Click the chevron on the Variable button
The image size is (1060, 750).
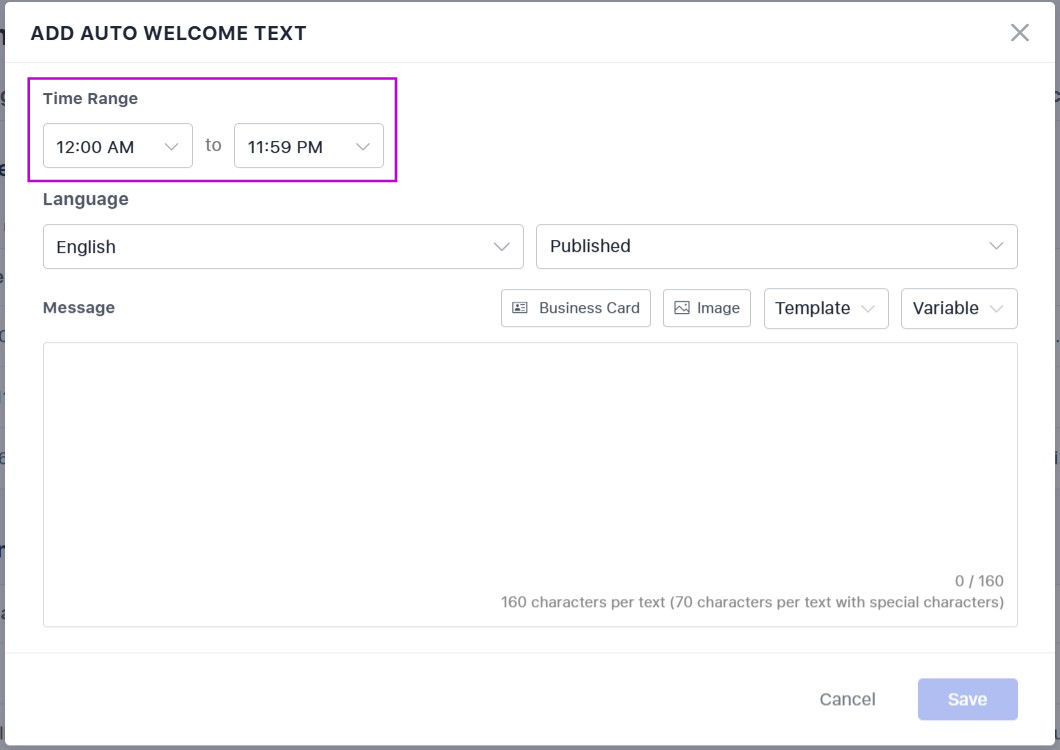[x=996, y=309]
